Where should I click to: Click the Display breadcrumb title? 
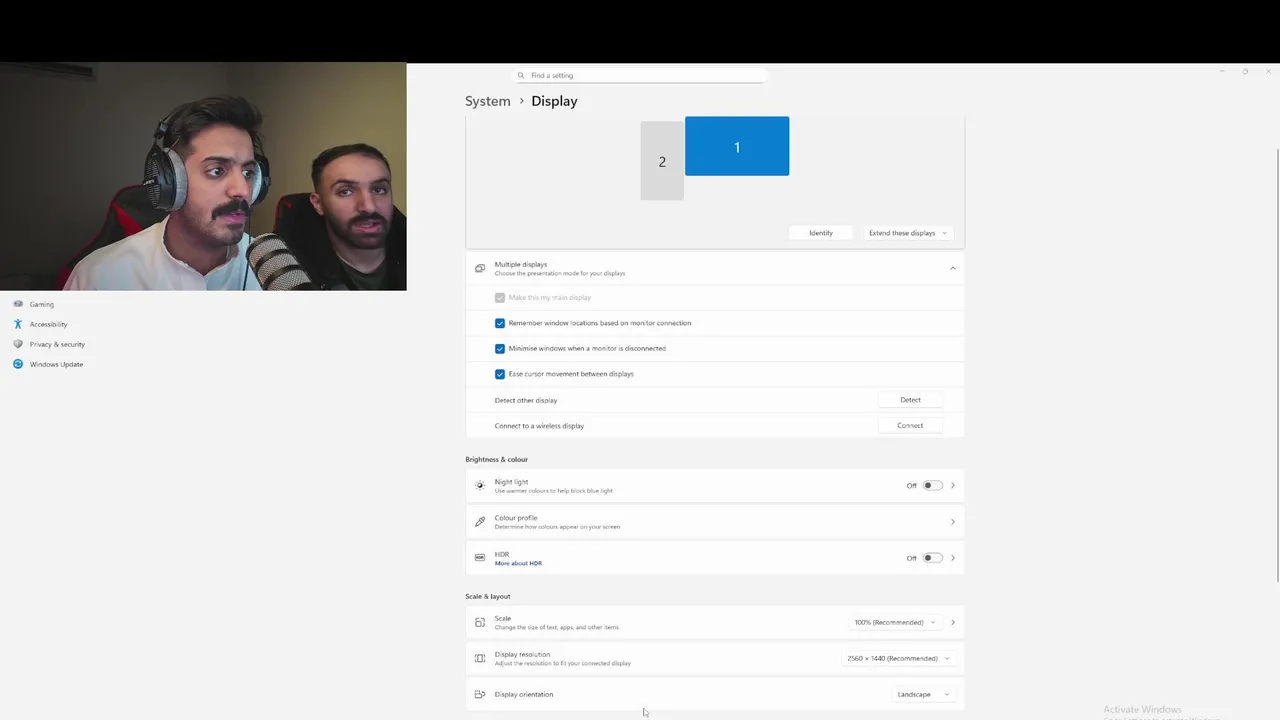(554, 101)
